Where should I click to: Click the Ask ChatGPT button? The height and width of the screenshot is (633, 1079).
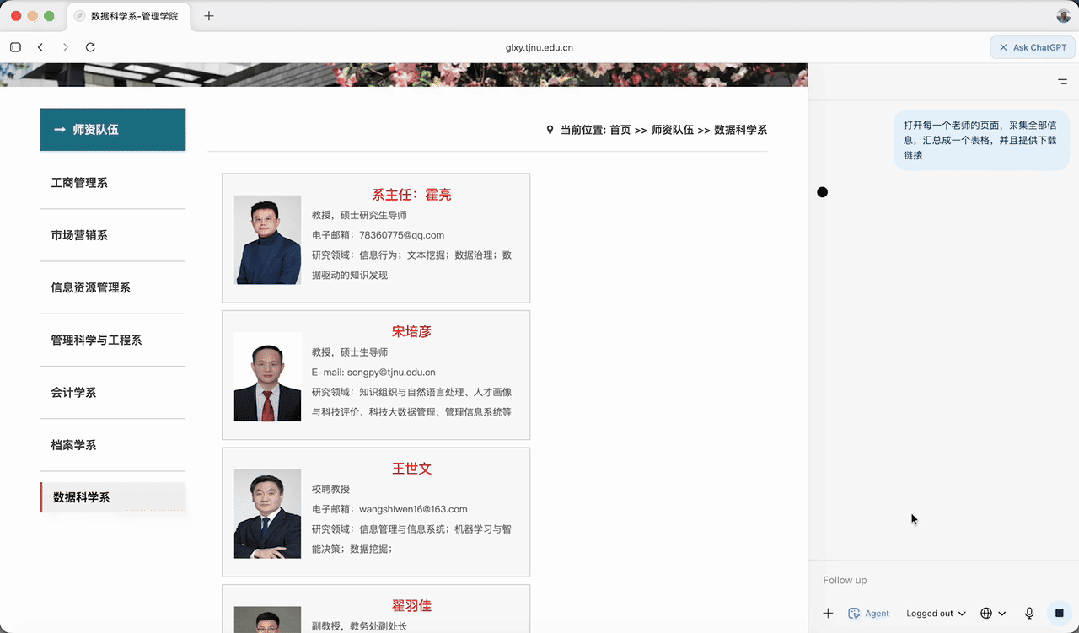[1033, 47]
